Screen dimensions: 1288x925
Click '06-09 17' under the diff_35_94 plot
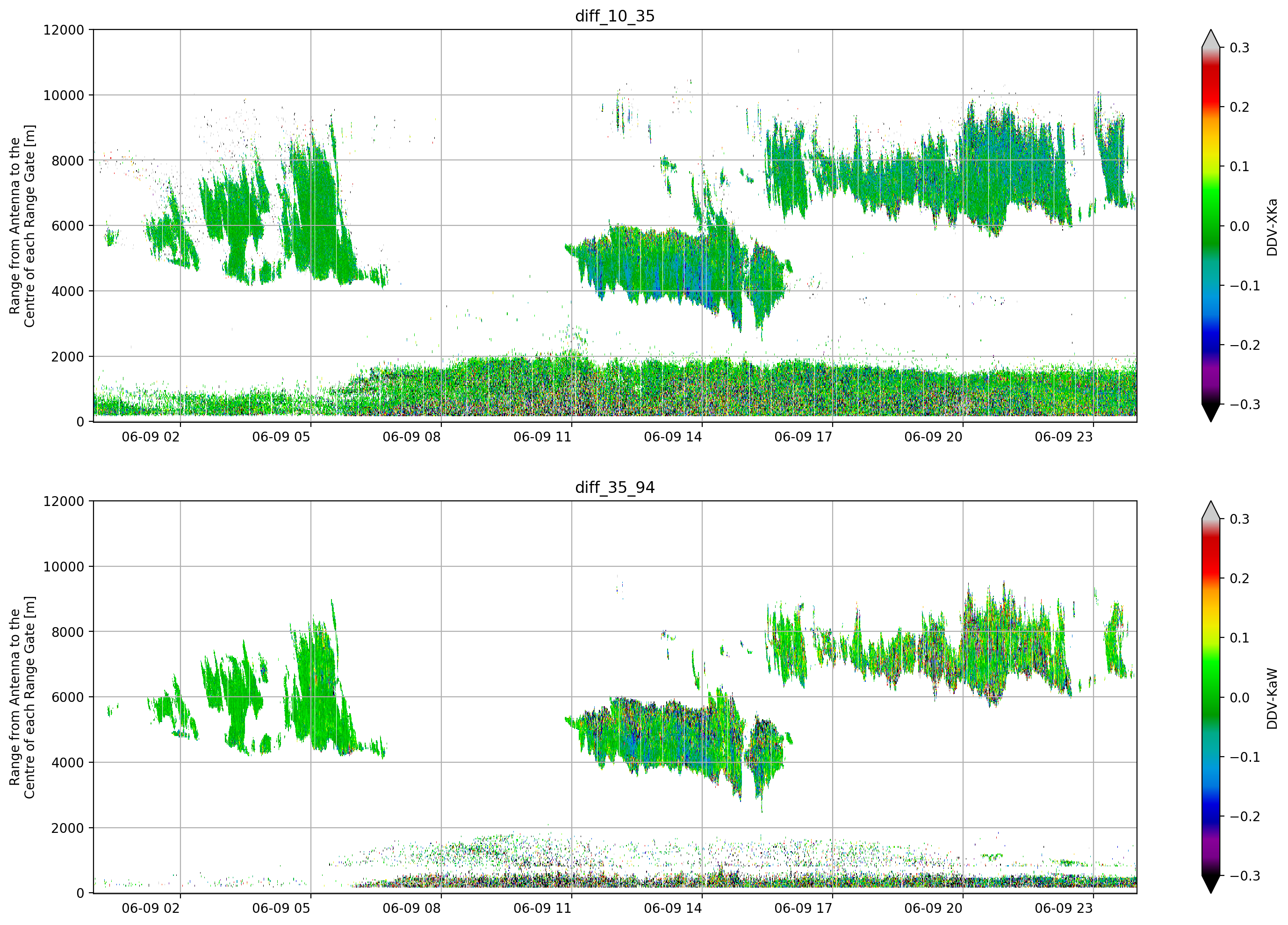click(x=804, y=909)
